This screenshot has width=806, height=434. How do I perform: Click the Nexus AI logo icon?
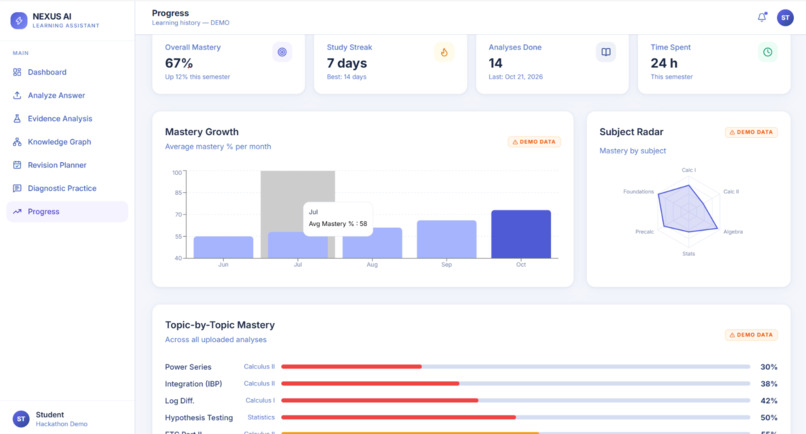19,21
